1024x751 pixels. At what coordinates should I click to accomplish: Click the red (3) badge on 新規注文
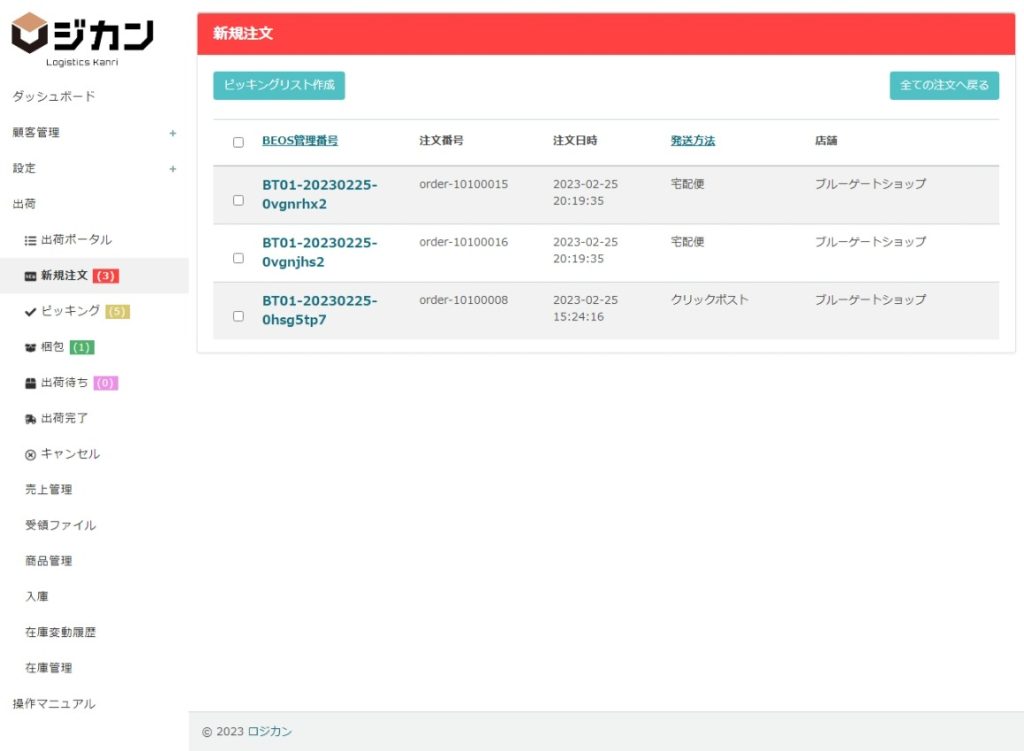tap(106, 276)
